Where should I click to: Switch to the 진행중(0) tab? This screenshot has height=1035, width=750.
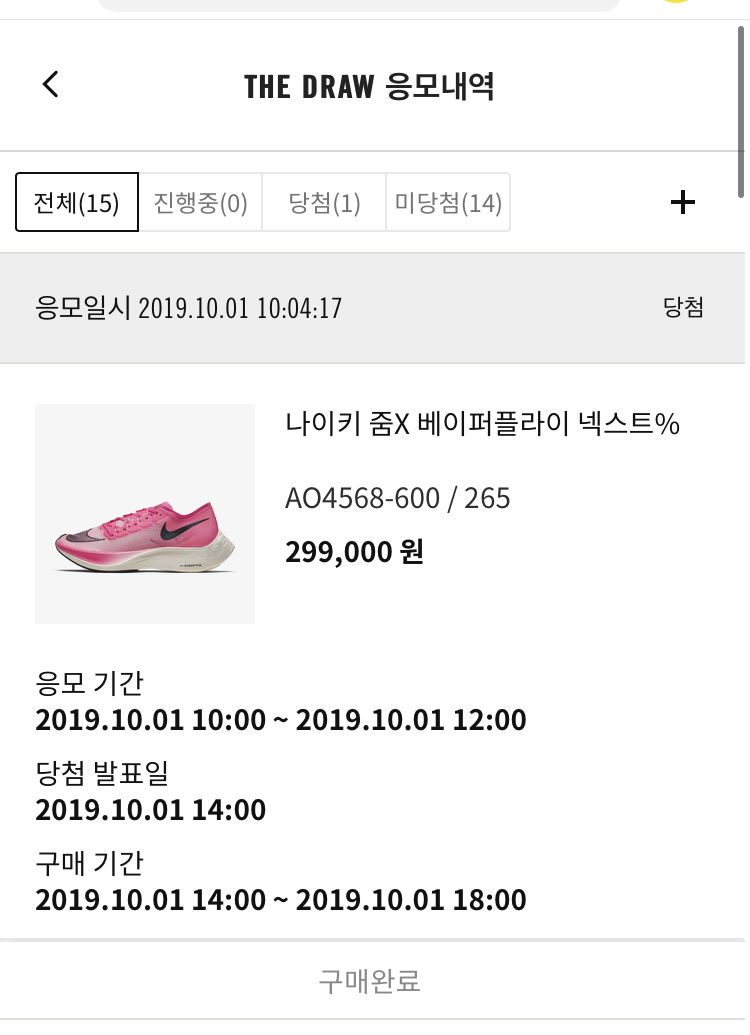click(x=200, y=202)
